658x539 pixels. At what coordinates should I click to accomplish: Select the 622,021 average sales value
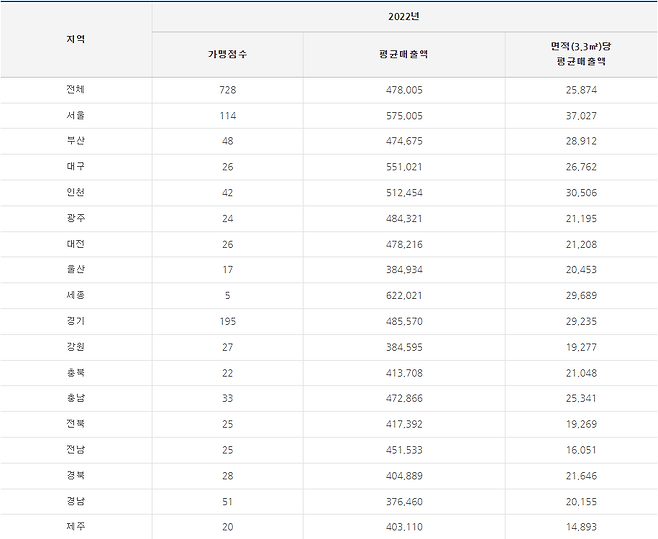tap(404, 297)
